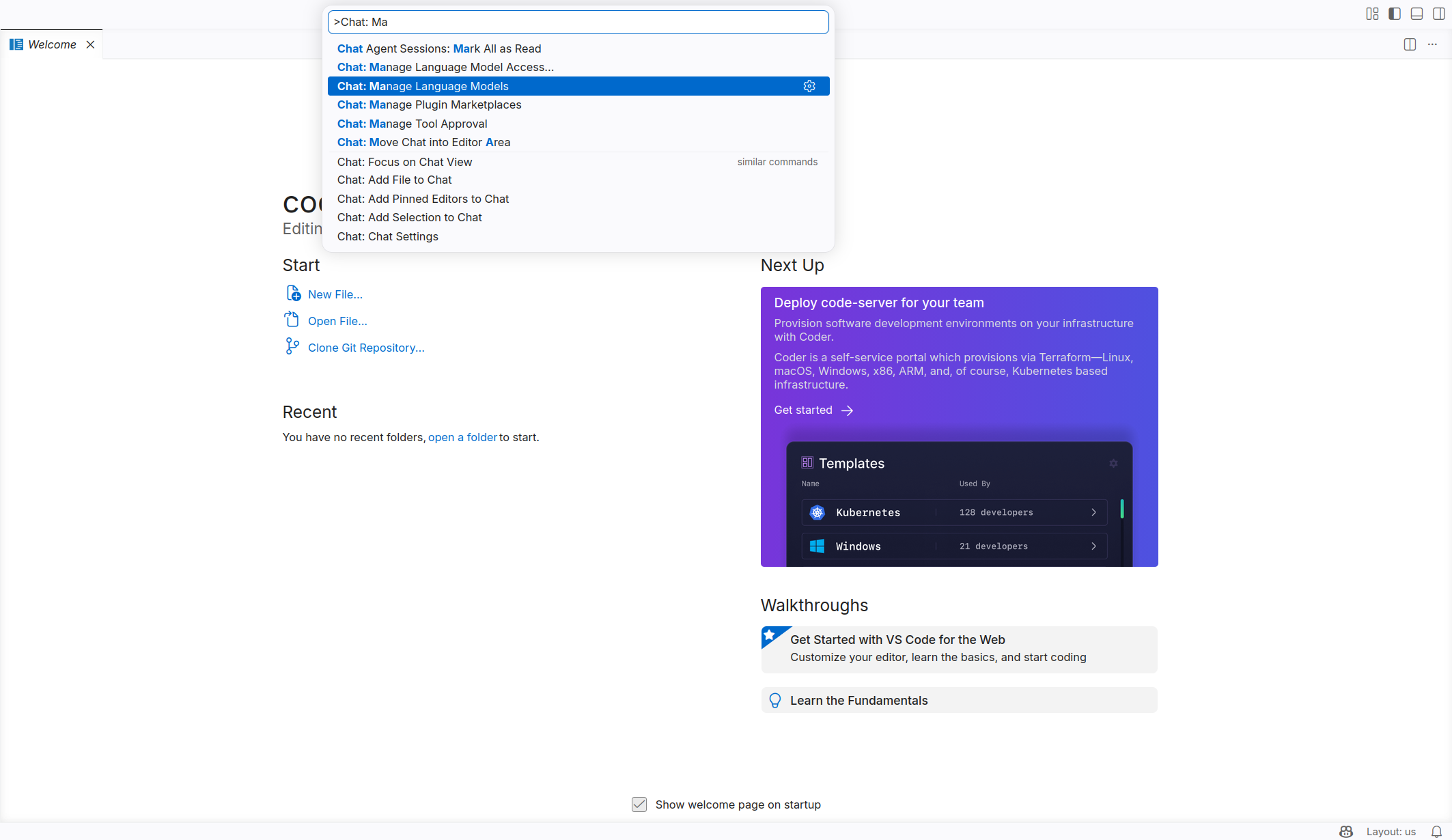The height and width of the screenshot is (840, 1452).
Task: Click the Templates grid icon
Action: pos(807,462)
